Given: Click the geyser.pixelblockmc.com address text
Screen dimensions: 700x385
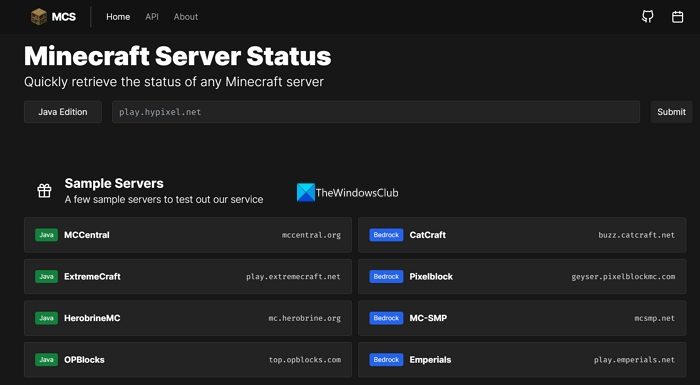Looking at the screenshot, I should point(623,276).
